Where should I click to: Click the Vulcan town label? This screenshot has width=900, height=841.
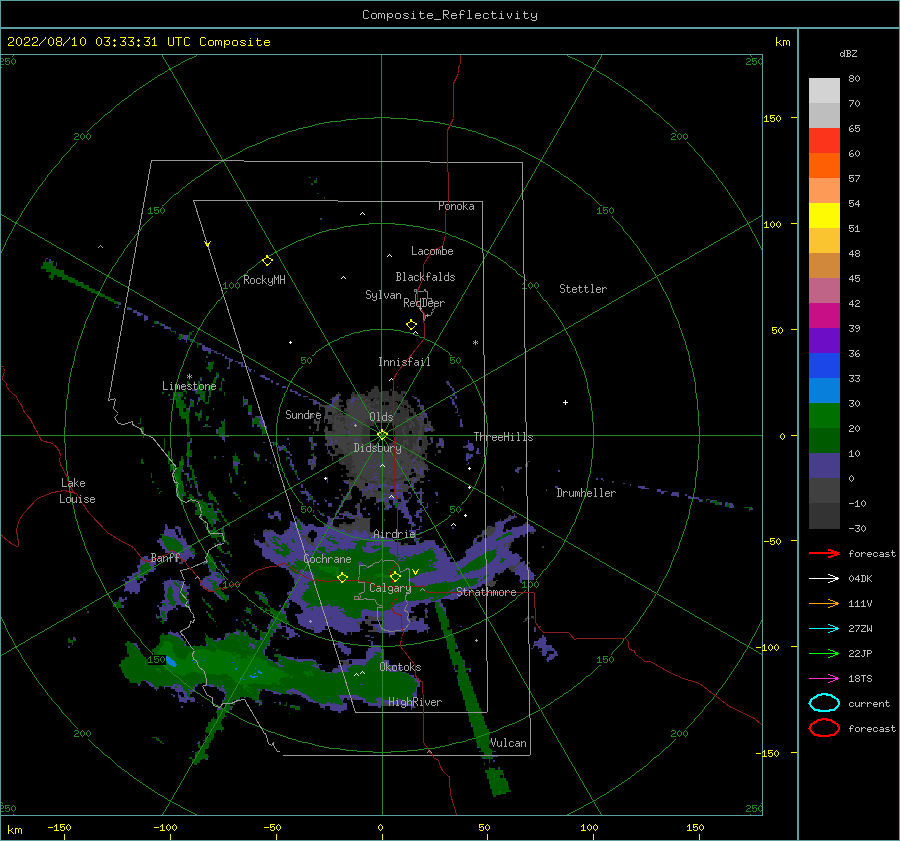tap(508, 743)
